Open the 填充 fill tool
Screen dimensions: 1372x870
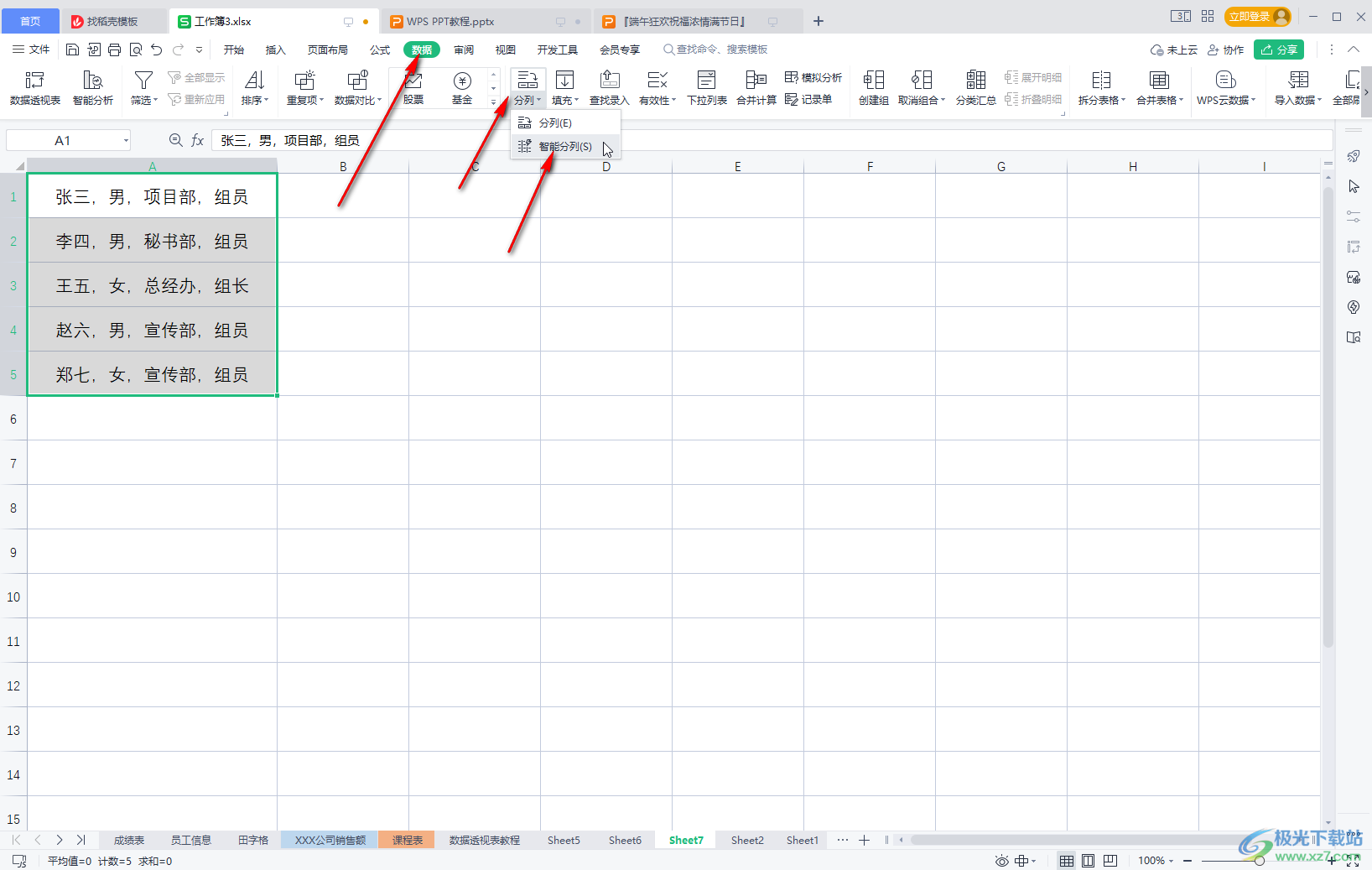click(x=564, y=88)
